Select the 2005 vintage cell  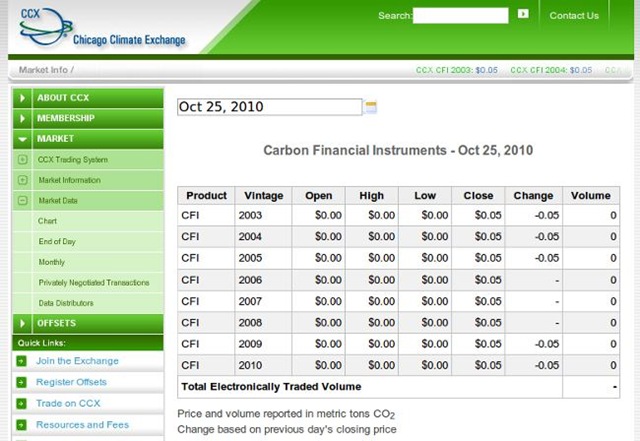(x=264, y=258)
